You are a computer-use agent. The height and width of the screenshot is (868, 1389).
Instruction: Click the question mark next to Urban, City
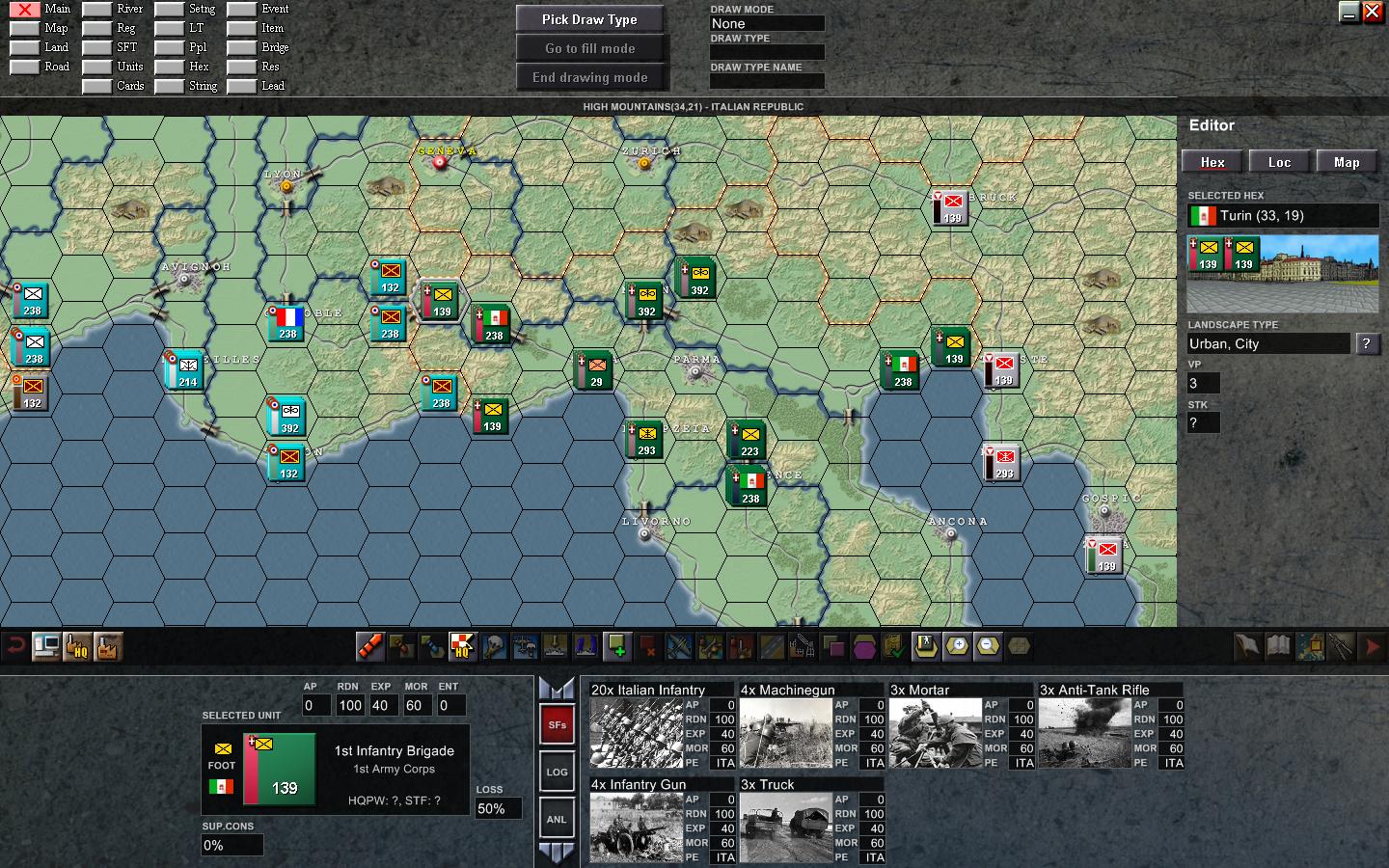pos(1367,343)
